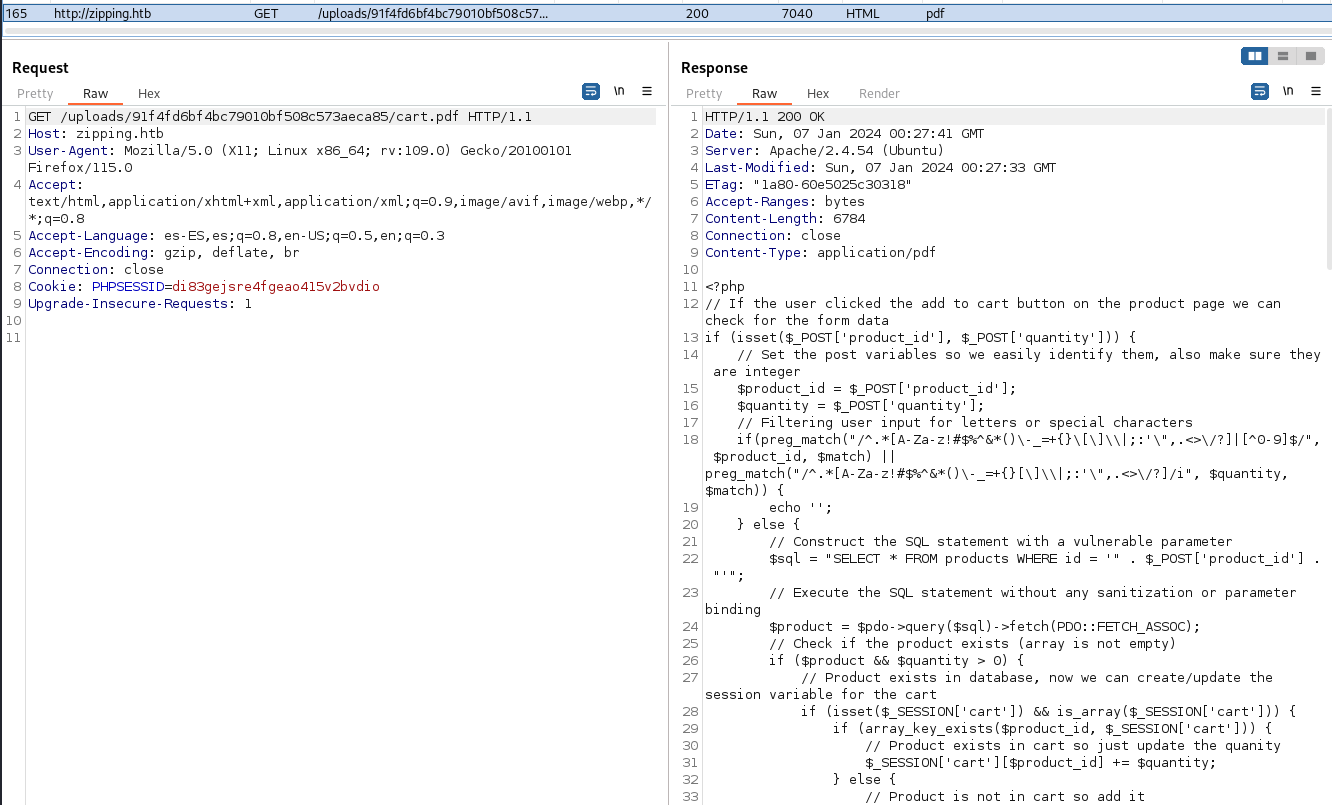Click the <?php opening tag line
Screen dimensions: 1332x805
[725, 287]
